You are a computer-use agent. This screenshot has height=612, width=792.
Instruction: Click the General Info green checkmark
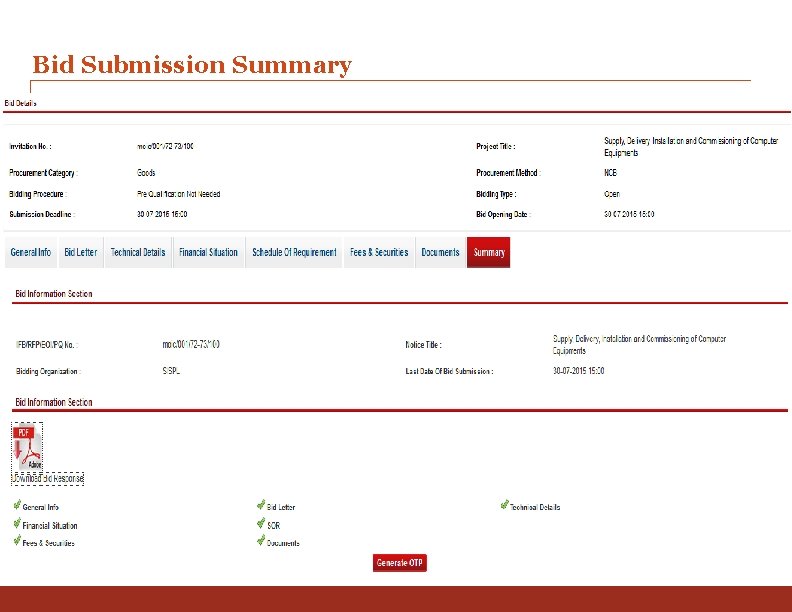[x=17, y=505]
